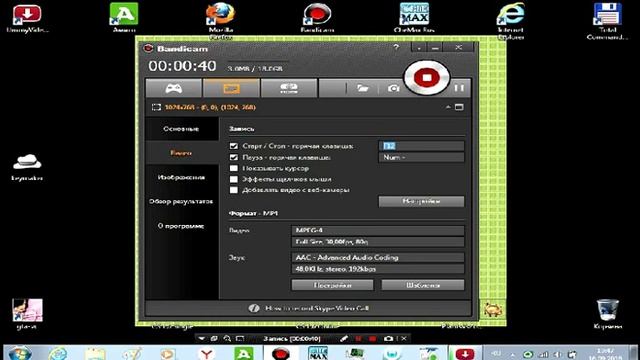
Task: Open the Обзор результатов tab
Action: click(181, 201)
